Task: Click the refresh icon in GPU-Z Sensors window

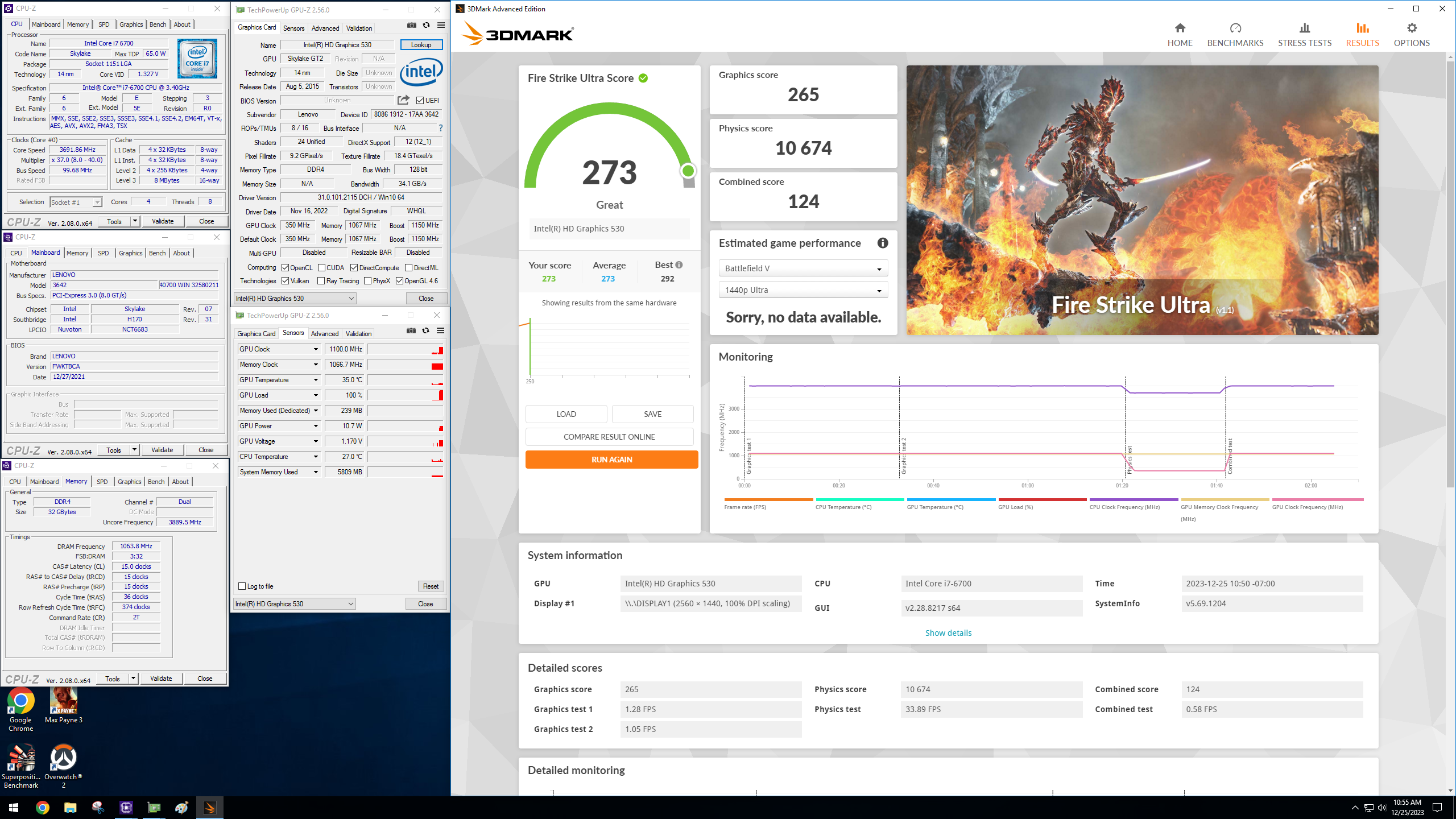Action: tap(425, 330)
